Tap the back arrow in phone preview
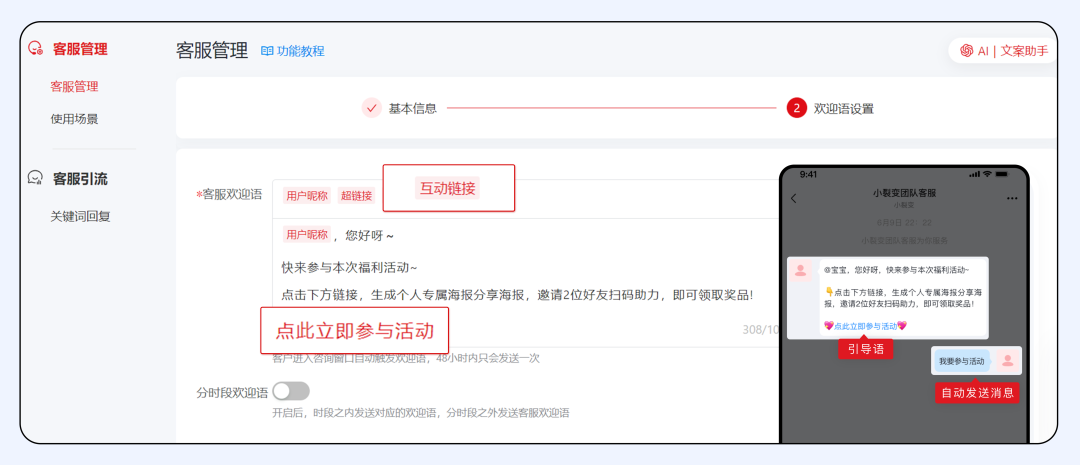 pyautogui.click(x=794, y=198)
